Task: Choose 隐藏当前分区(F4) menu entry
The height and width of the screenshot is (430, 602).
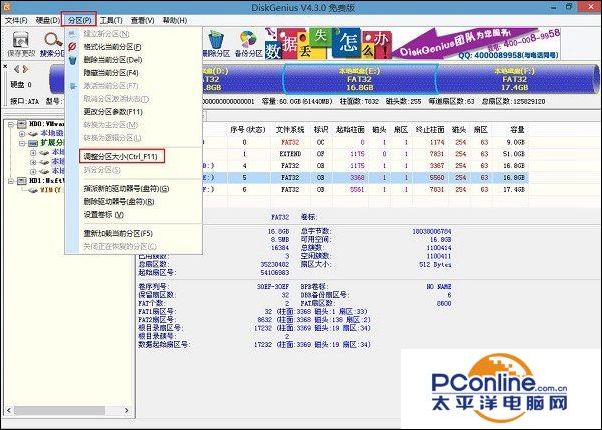Action: pos(111,73)
